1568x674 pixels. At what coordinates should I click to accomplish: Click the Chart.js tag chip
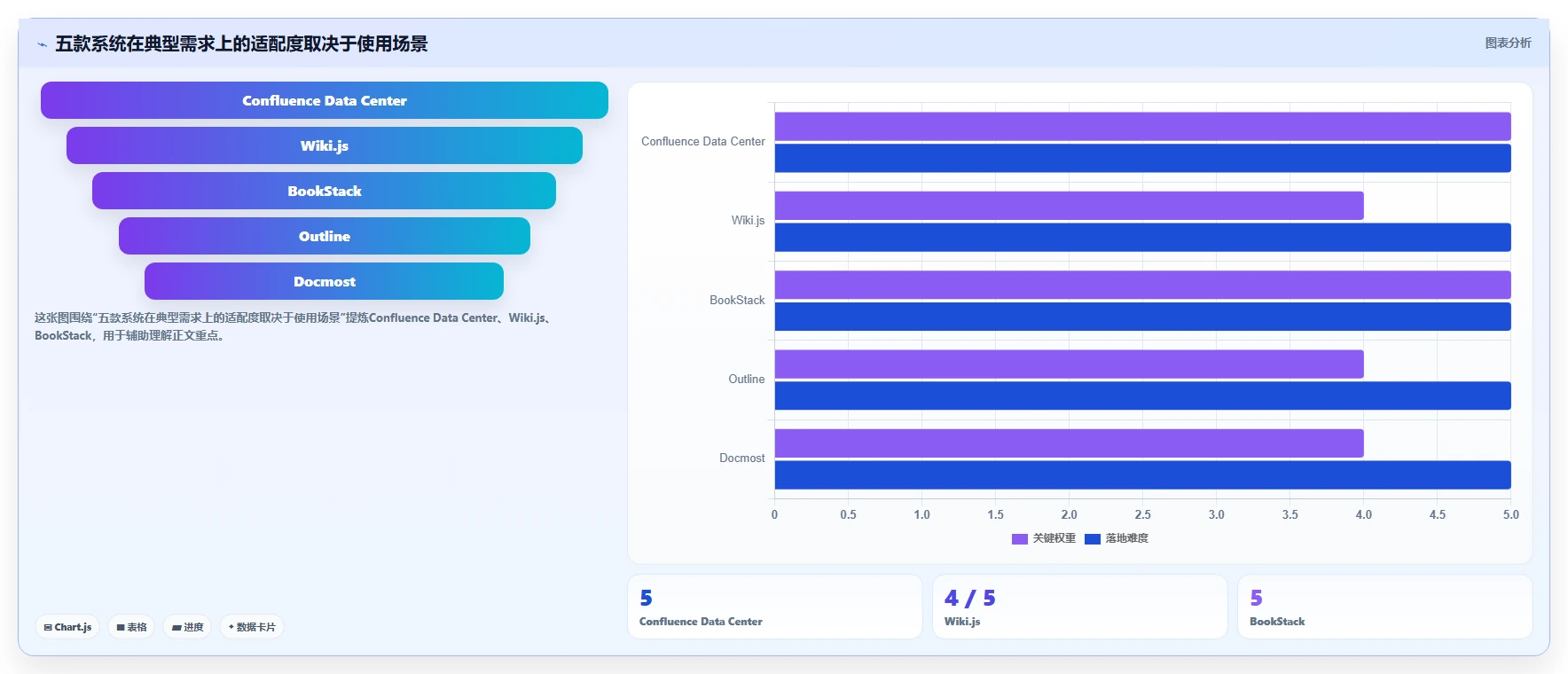coord(67,627)
